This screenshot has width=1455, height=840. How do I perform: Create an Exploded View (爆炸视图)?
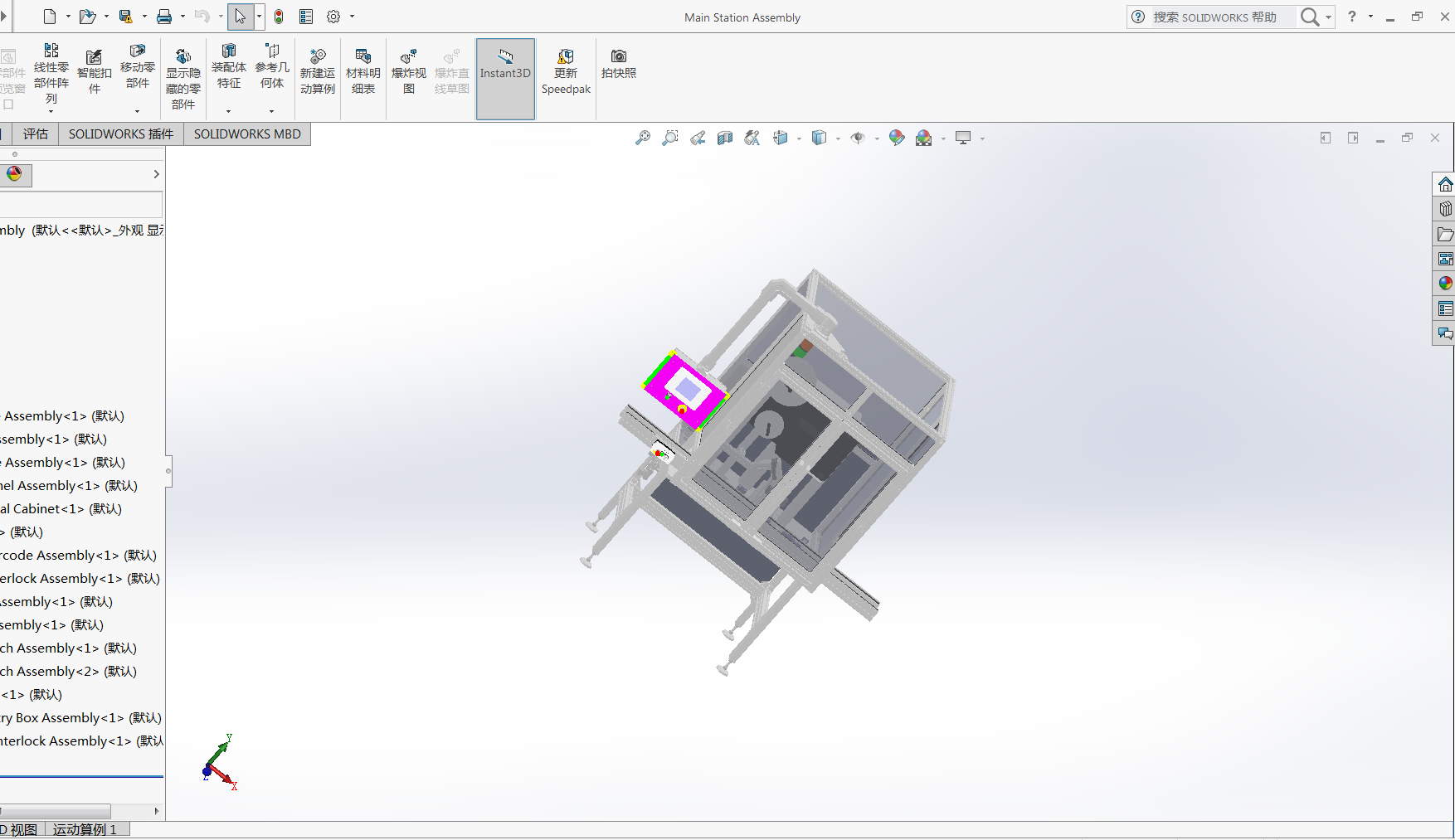coord(409,71)
